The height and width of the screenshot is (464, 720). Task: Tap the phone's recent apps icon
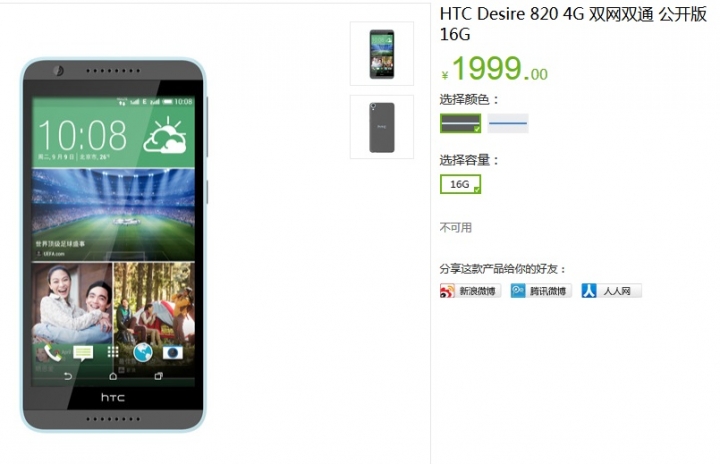click(x=158, y=376)
